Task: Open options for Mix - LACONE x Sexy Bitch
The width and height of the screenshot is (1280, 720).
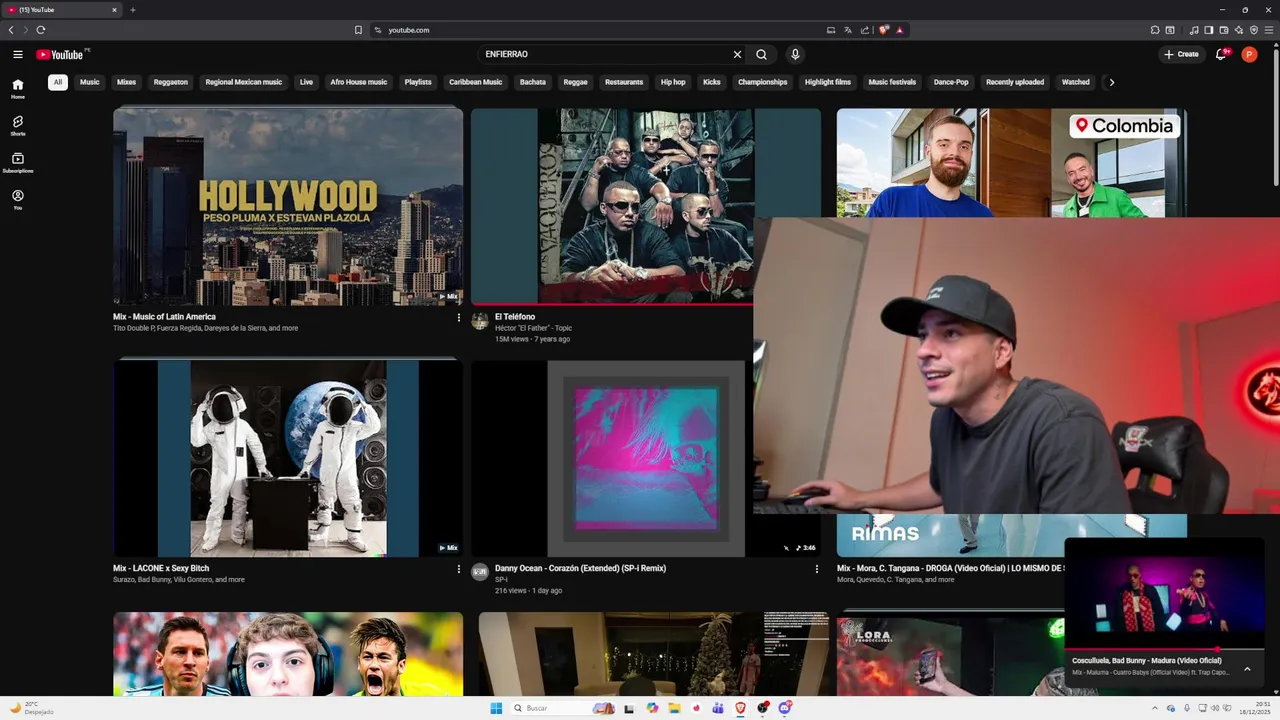Action: (x=459, y=569)
